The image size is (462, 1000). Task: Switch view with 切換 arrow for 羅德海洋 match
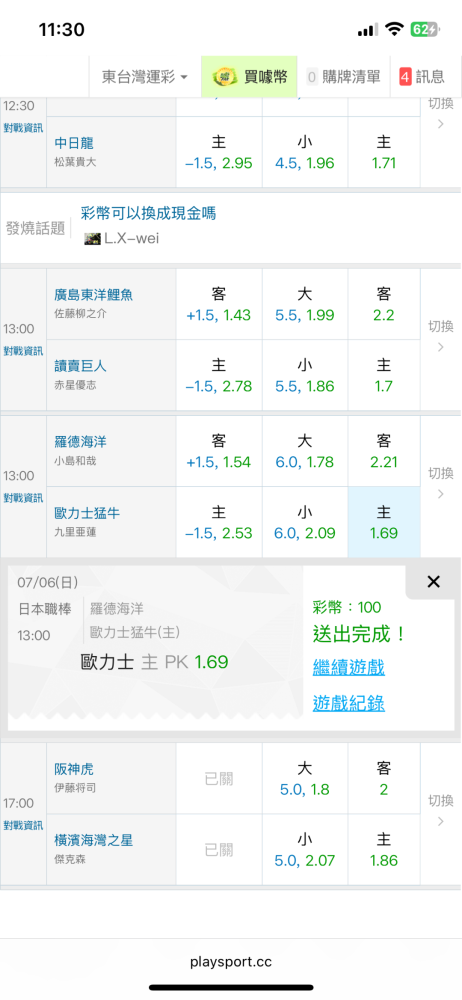(x=440, y=483)
